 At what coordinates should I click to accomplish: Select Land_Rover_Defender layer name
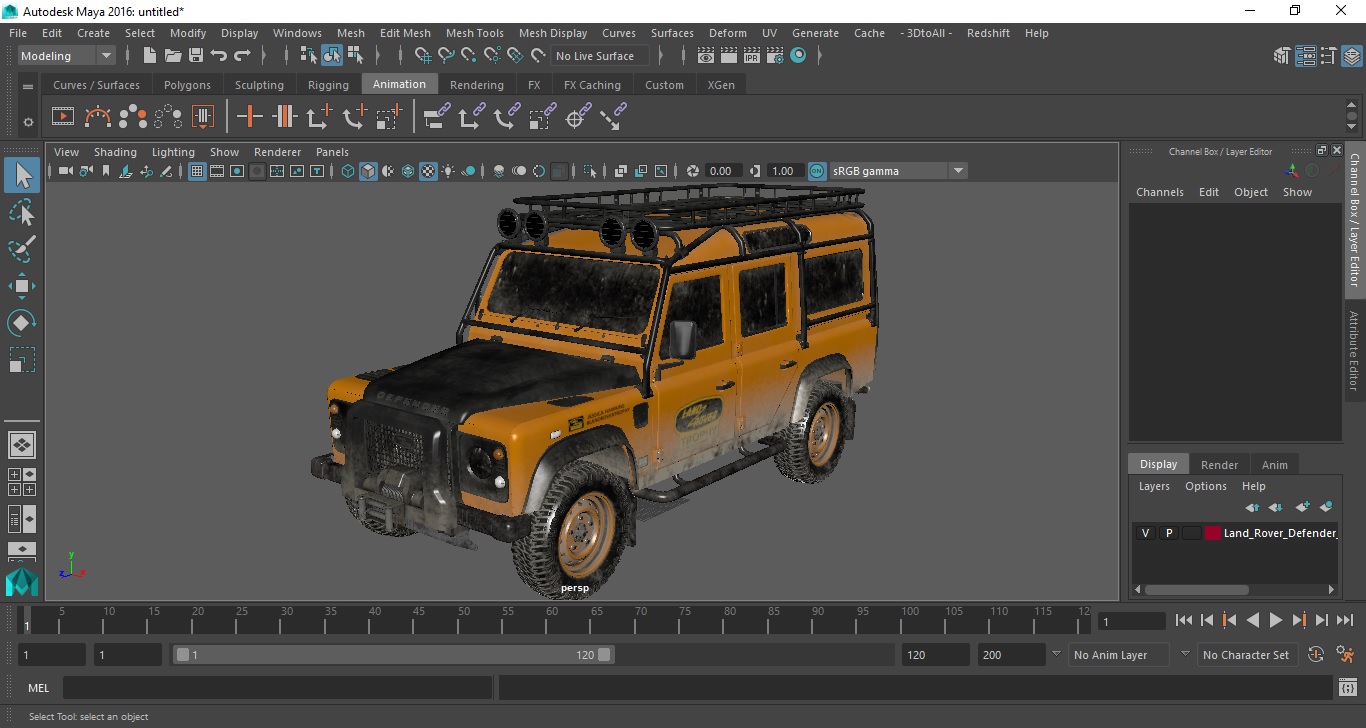click(x=1280, y=533)
